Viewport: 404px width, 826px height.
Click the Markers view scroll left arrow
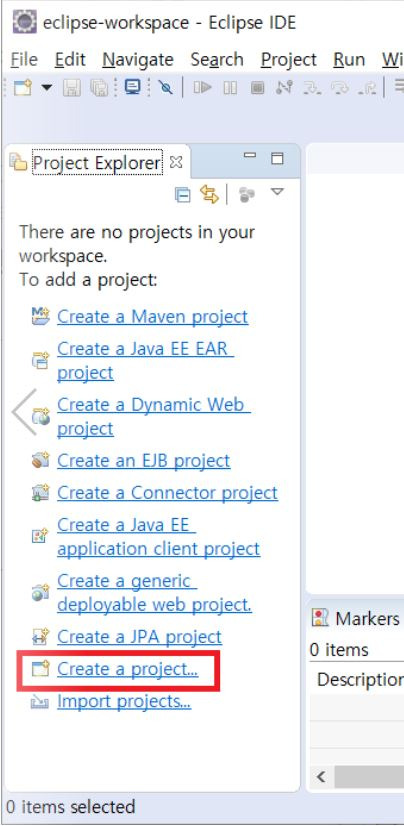coord(321,777)
